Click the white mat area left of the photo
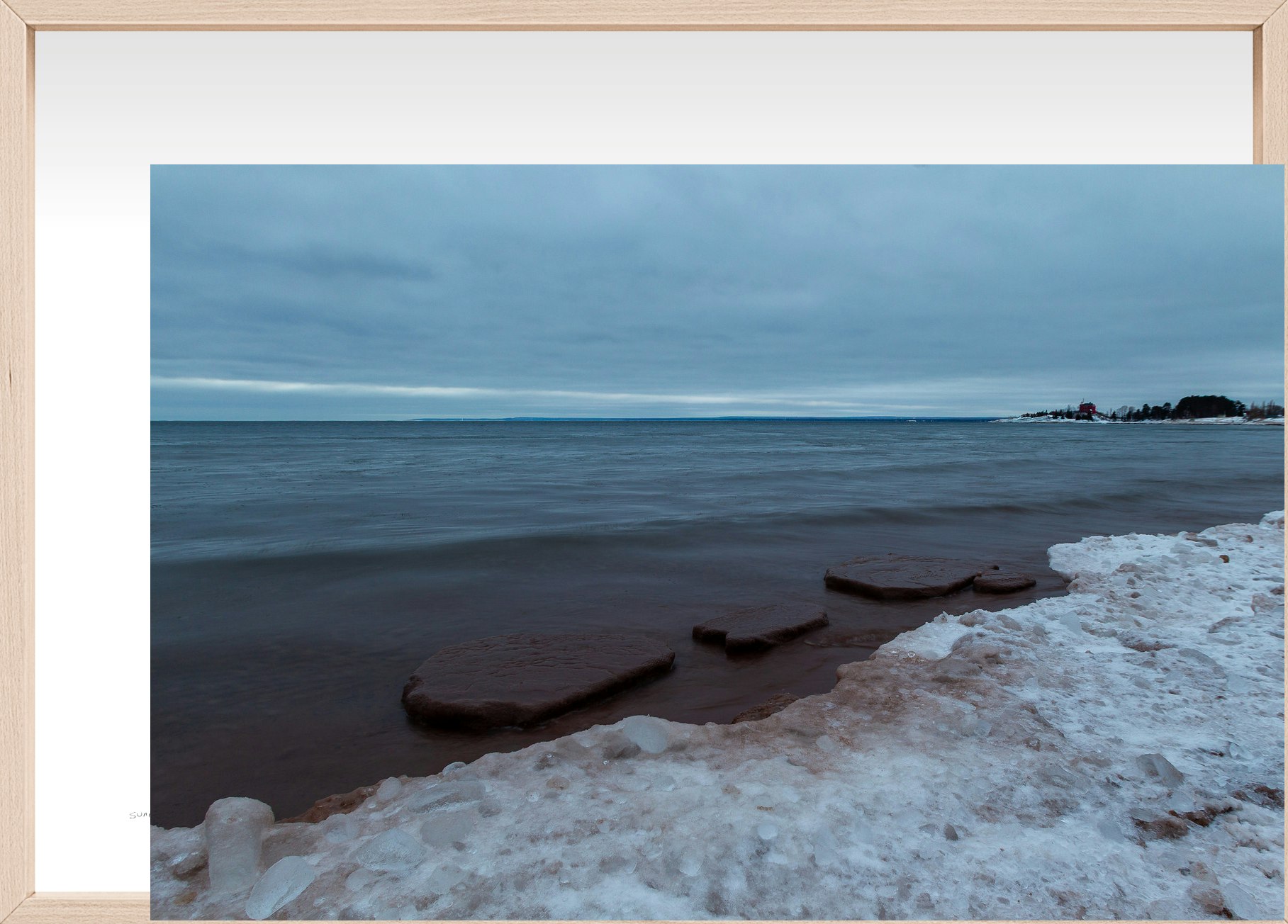The image size is (1288, 924). pyautogui.click(x=92, y=496)
